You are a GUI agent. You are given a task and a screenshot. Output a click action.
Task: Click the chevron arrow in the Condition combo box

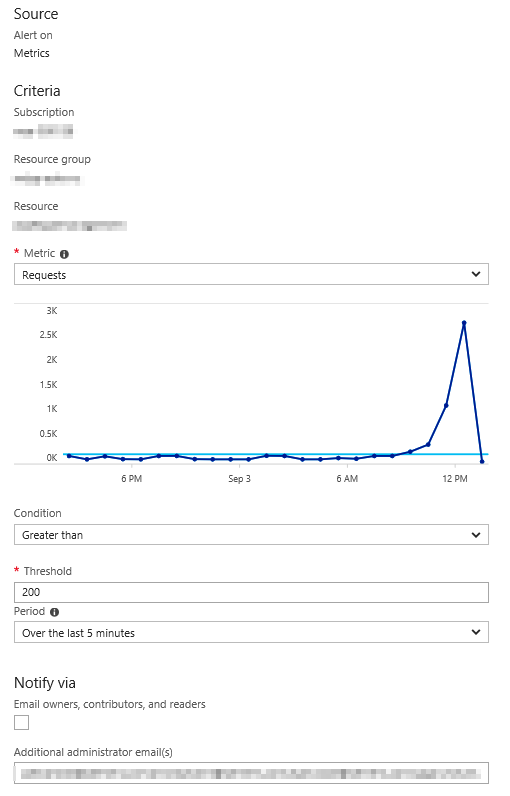[475, 535]
